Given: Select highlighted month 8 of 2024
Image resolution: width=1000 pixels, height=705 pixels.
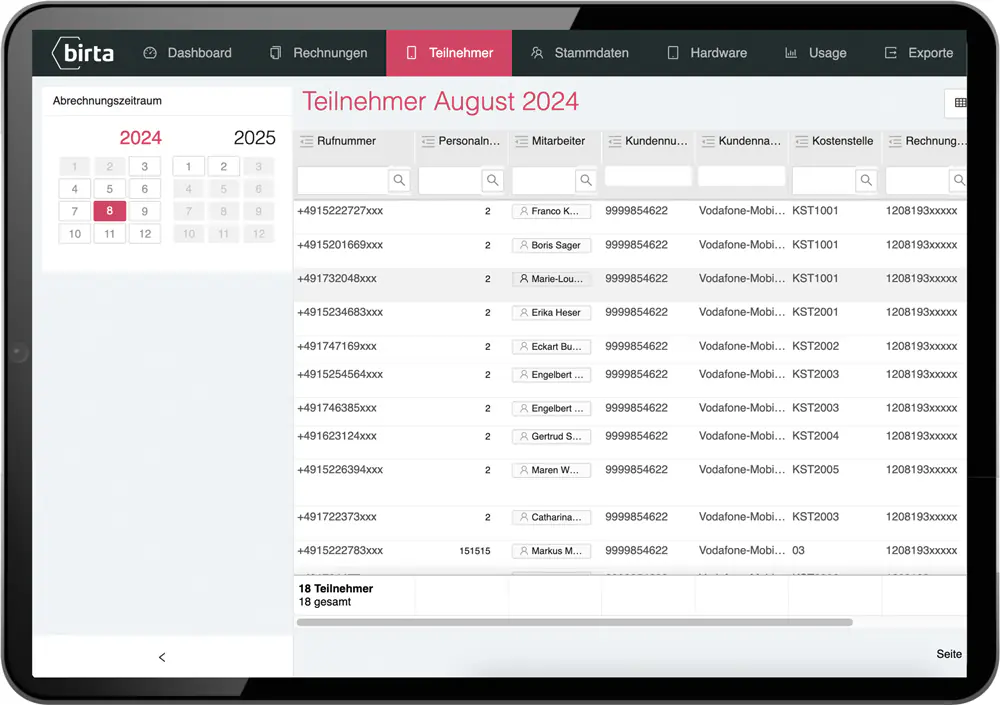Looking at the screenshot, I should [x=110, y=211].
